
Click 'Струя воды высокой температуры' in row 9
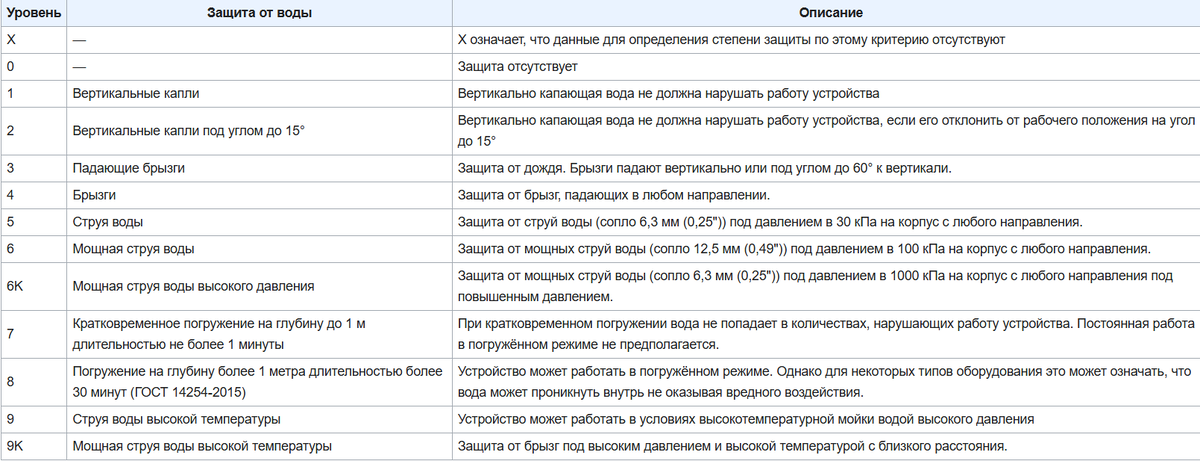(258, 419)
